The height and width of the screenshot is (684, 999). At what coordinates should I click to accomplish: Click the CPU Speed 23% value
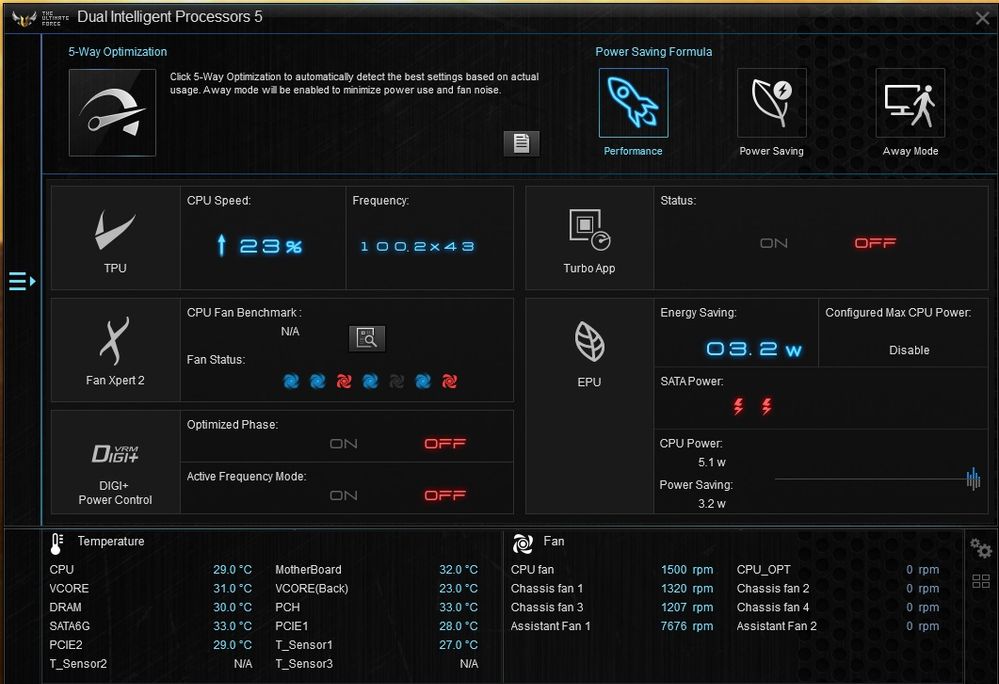[x=259, y=246]
